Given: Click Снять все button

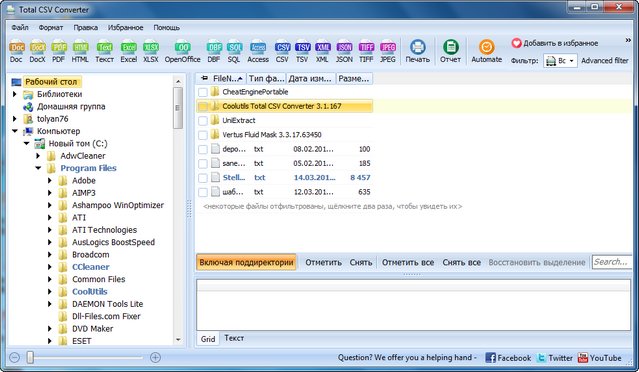Looking at the screenshot, I should tap(462, 263).
